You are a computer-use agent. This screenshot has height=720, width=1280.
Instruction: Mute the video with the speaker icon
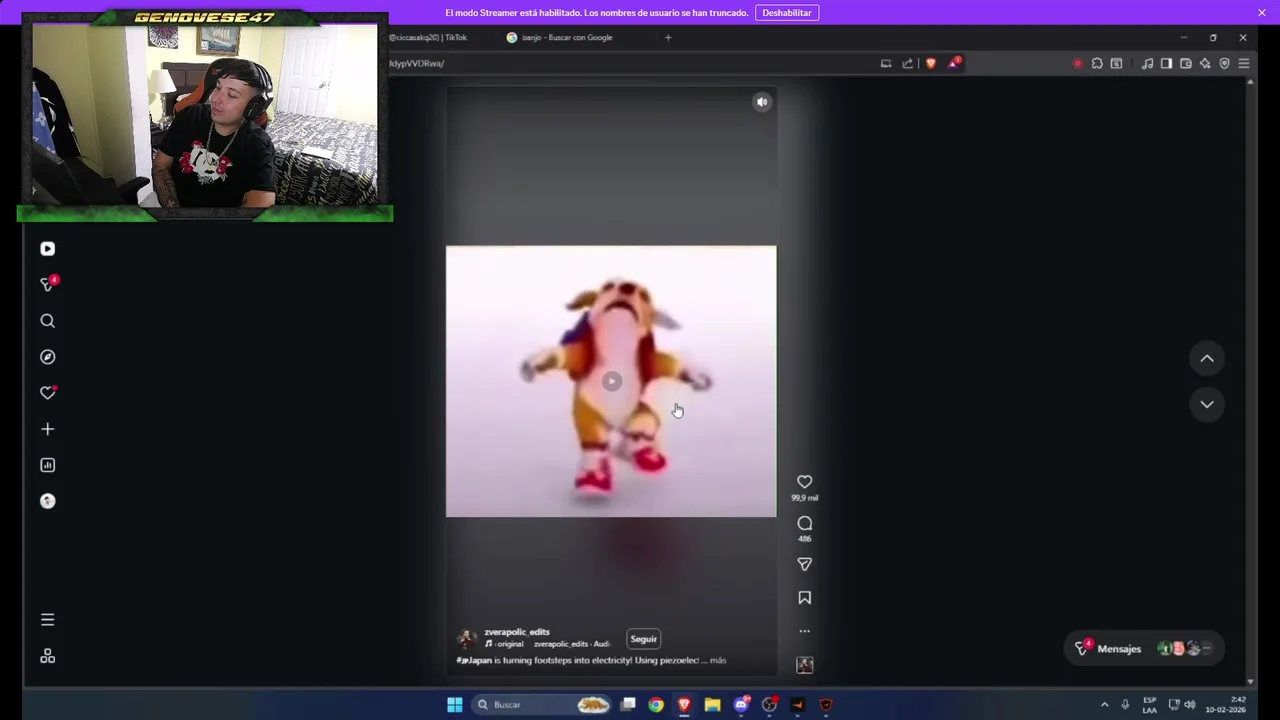click(x=762, y=102)
